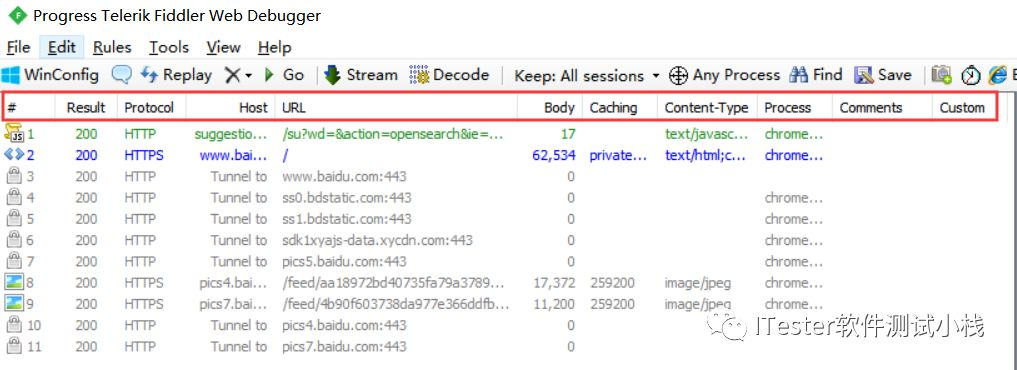This screenshot has width=1017, height=370.
Task: Open Find with the binoculars icon
Action: tap(798, 75)
